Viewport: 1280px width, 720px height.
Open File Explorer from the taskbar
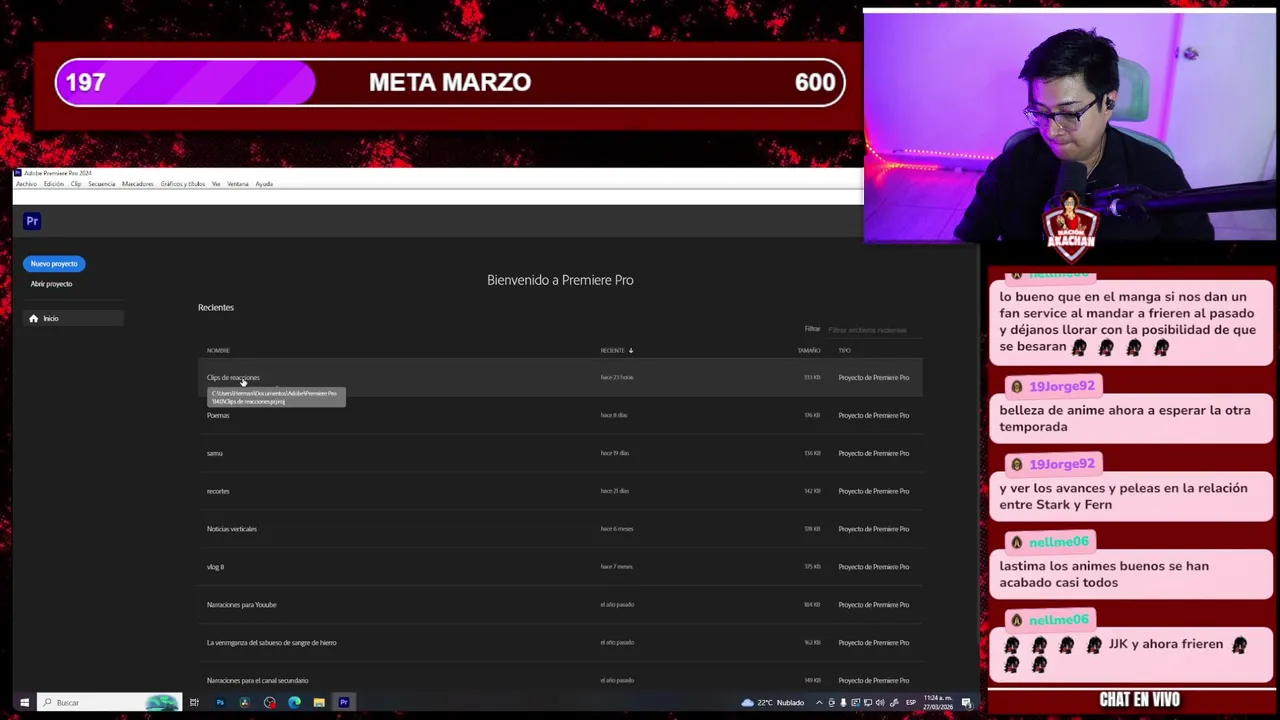(319, 702)
